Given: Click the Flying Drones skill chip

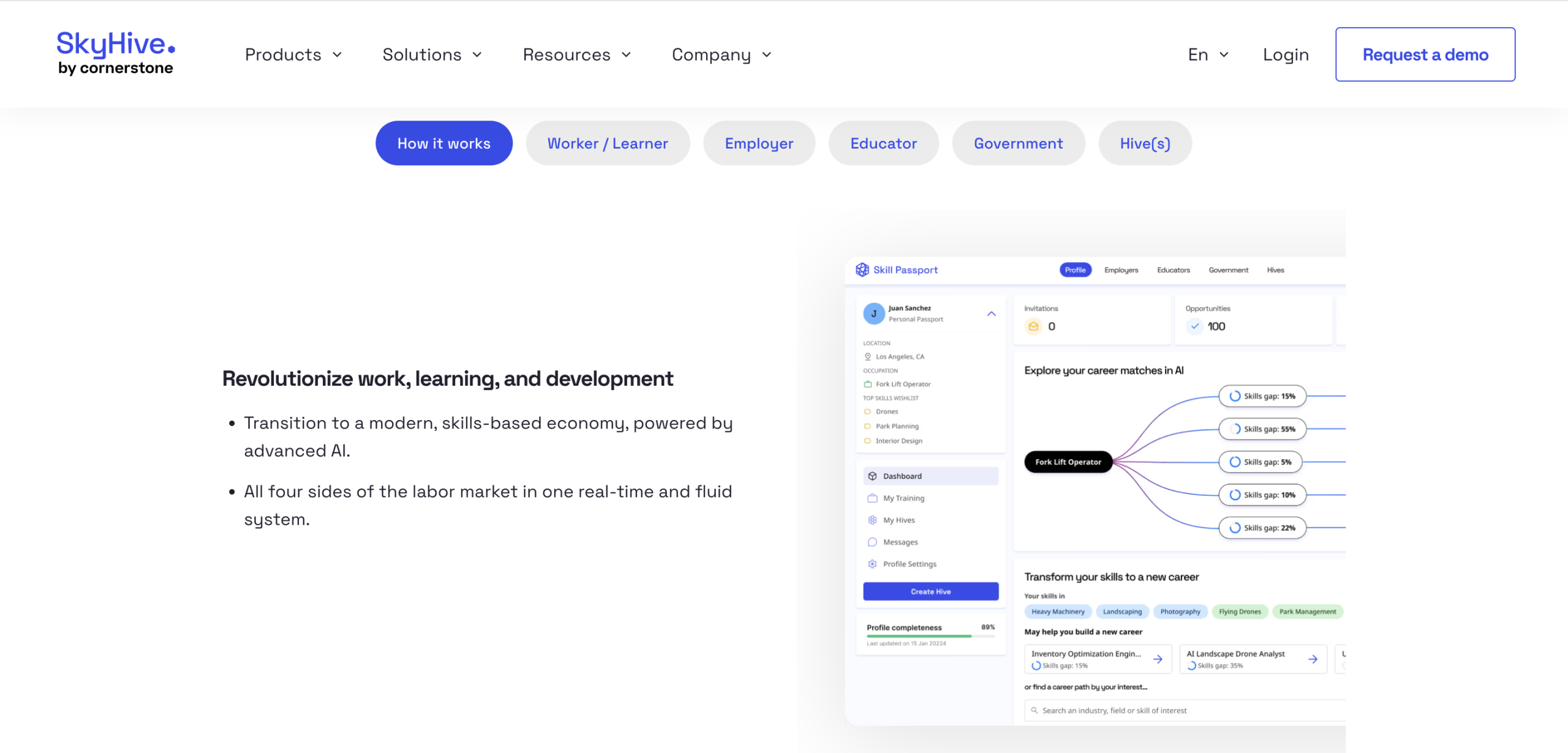Looking at the screenshot, I should point(1240,612).
